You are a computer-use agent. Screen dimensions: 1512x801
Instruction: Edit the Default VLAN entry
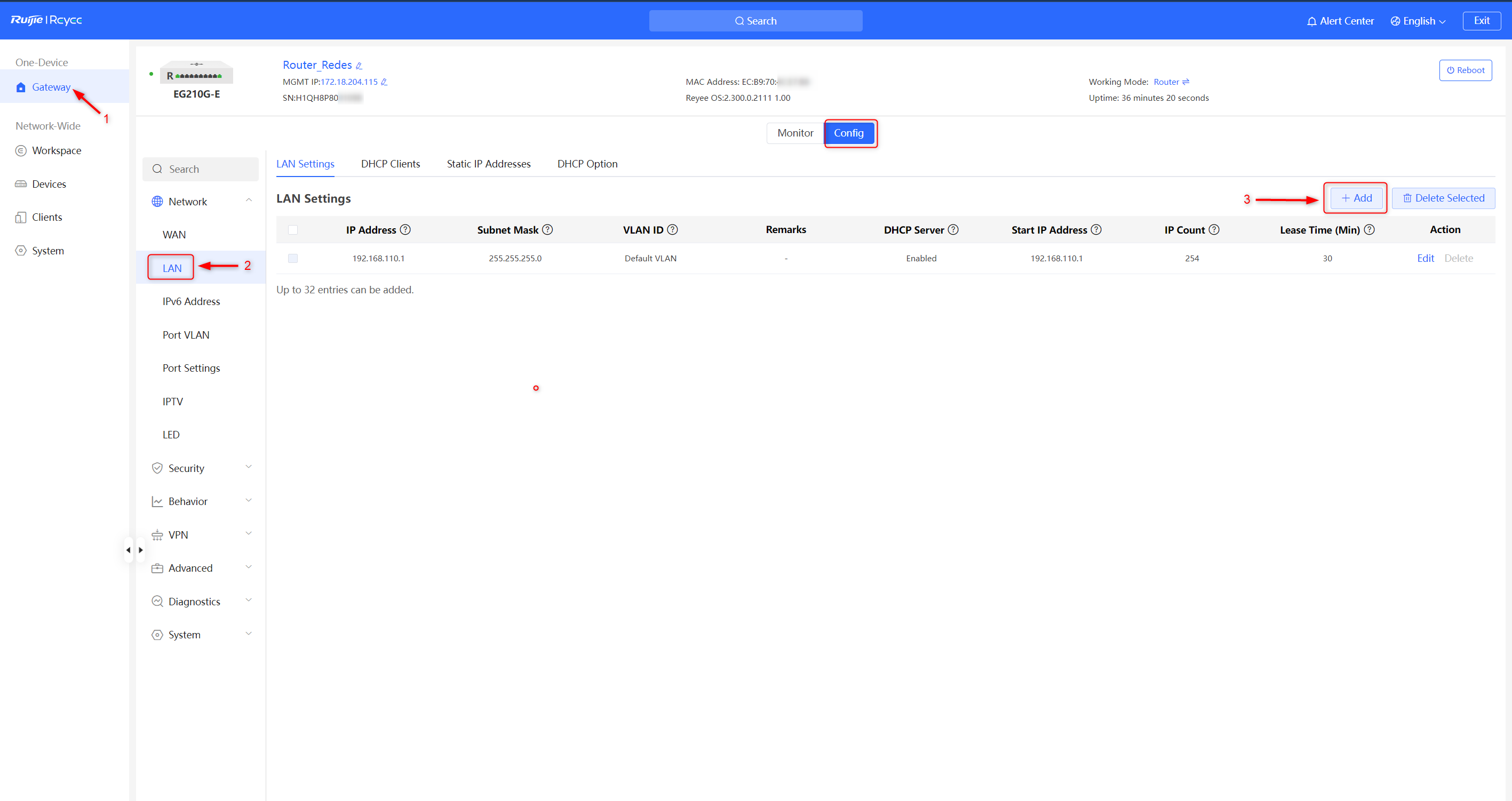1426,258
